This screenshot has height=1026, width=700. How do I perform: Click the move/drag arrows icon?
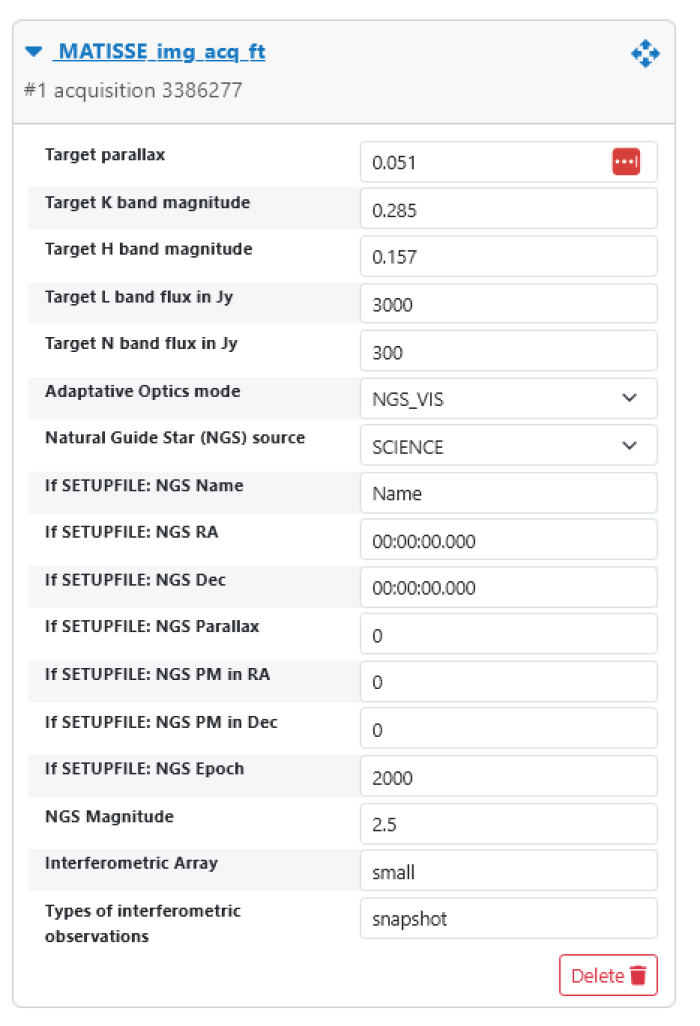(x=645, y=54)
